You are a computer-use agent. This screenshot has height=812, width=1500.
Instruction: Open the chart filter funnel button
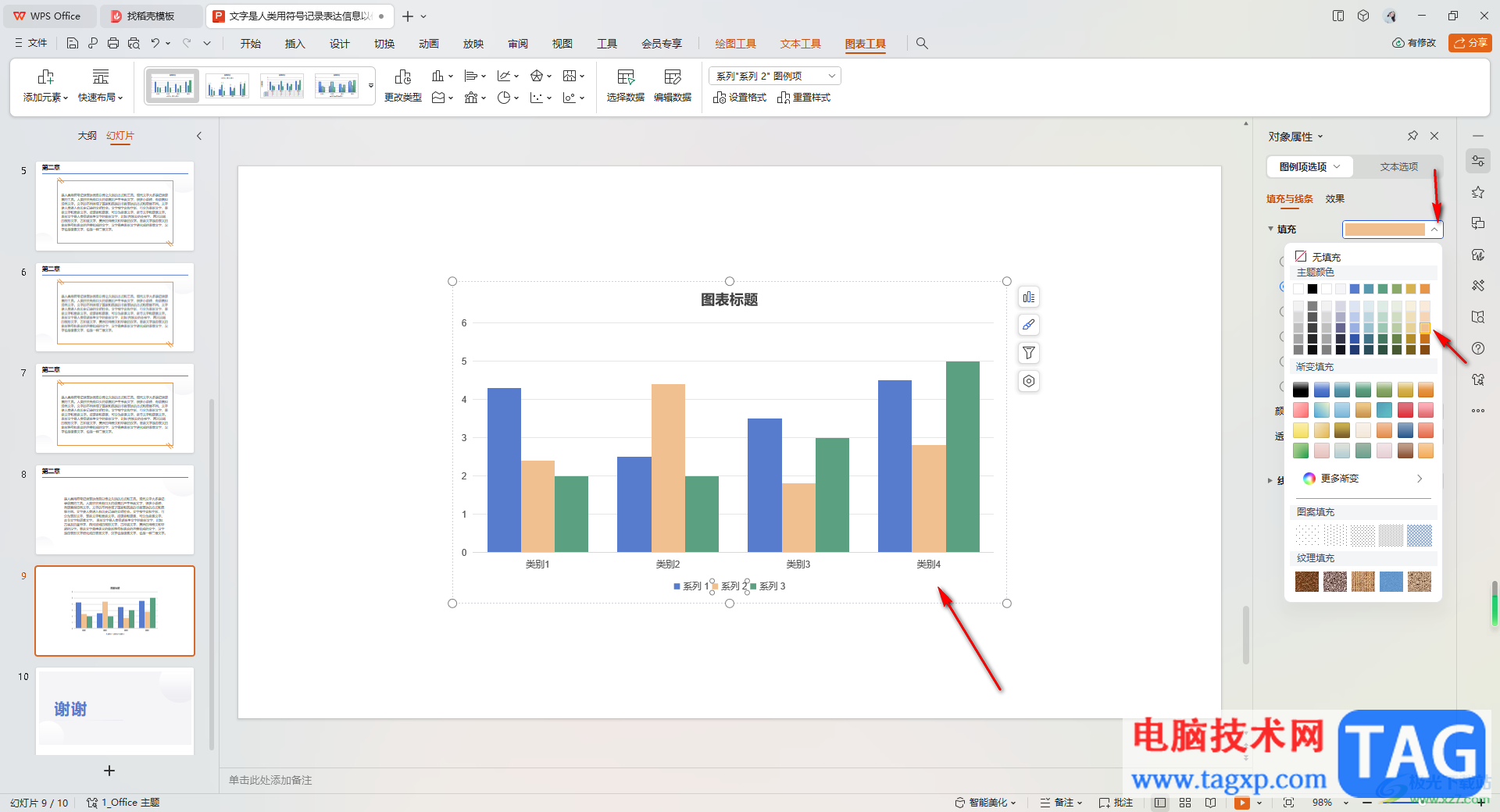(1029, 353)
